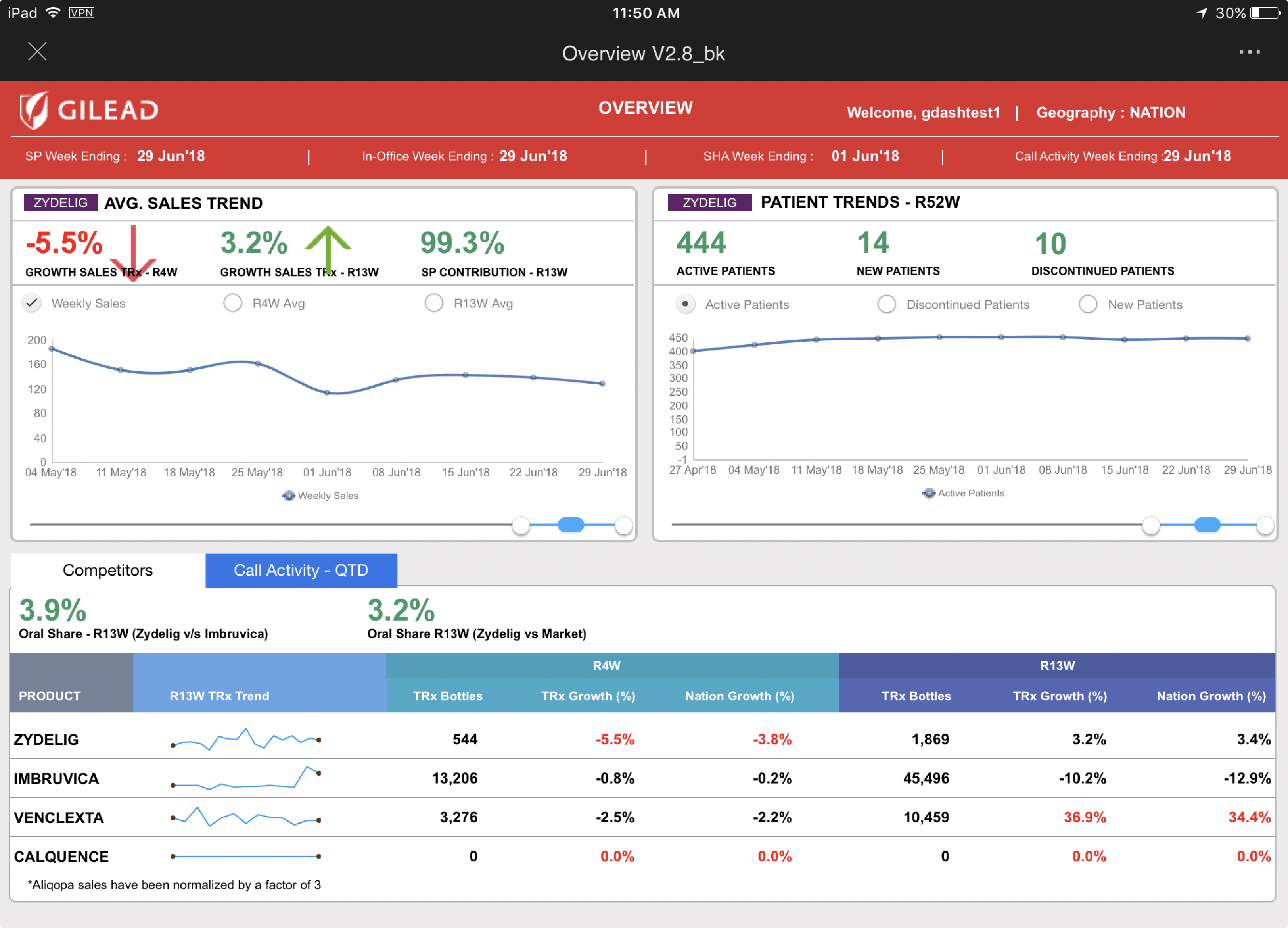Click IMBRUVICA R4W TRx Bottles value 13,206
The height and width of the screenshot is (928, 1288).
click(x=455, y=778)
